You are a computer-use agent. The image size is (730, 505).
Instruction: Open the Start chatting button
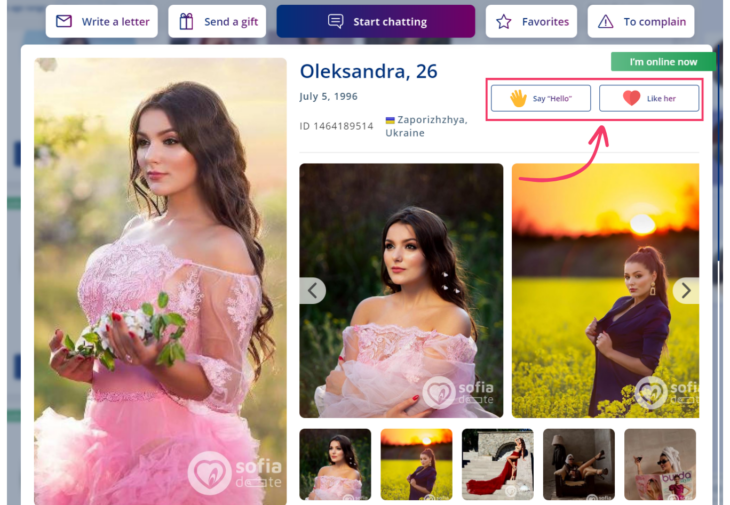pyautogui.click(x=376, y=21)
